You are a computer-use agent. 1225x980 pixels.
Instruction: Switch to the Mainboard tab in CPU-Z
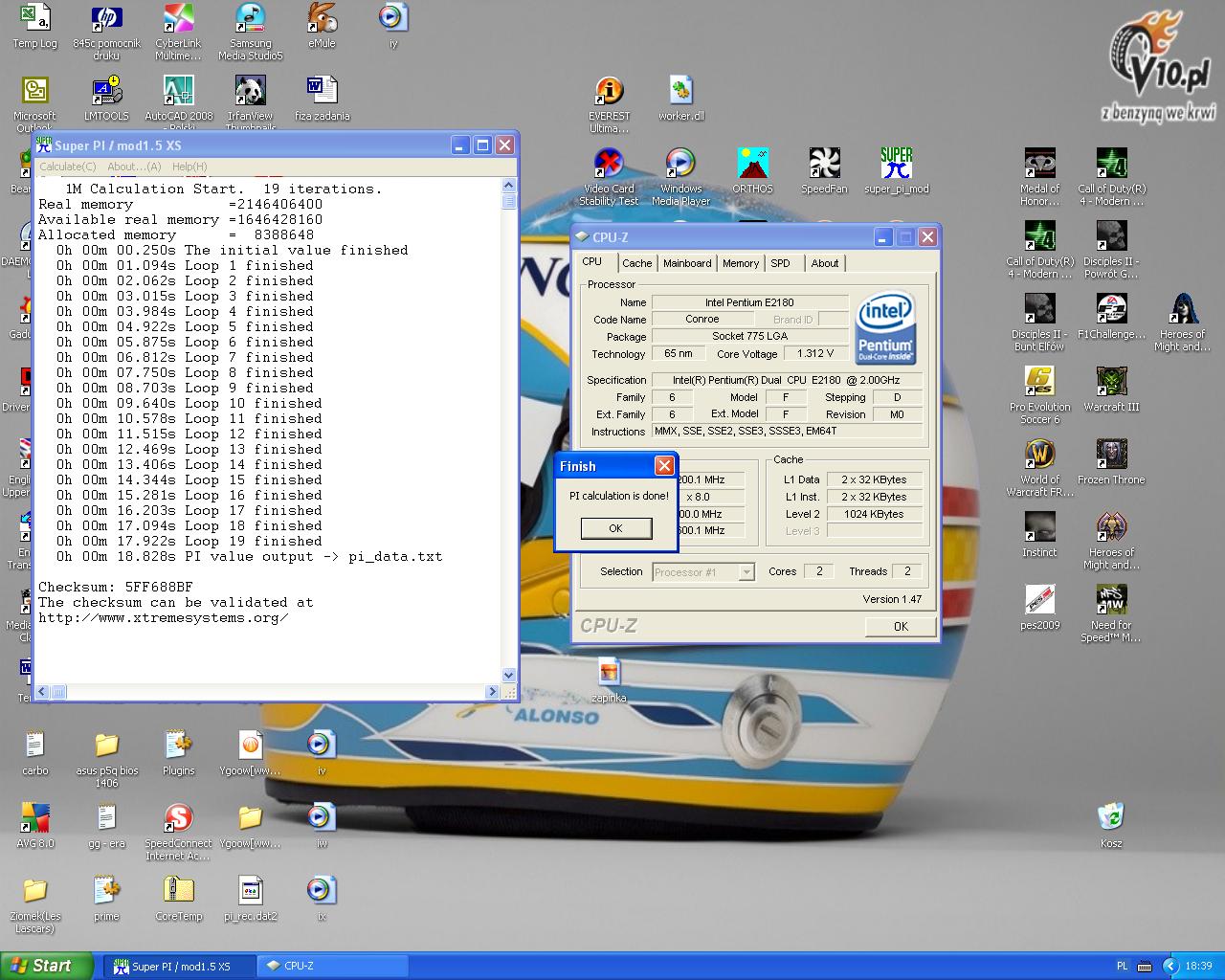tap(687, 263)
